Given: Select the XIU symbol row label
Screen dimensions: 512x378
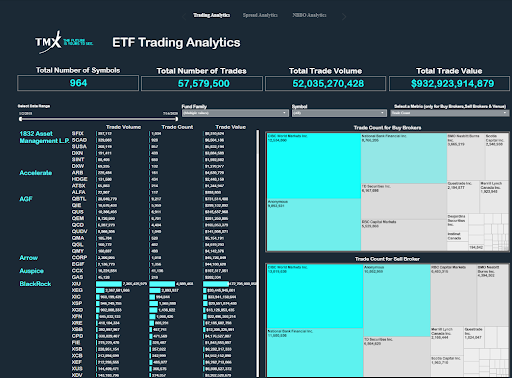Looking at the screenshot, I should (x=76, y=284).
